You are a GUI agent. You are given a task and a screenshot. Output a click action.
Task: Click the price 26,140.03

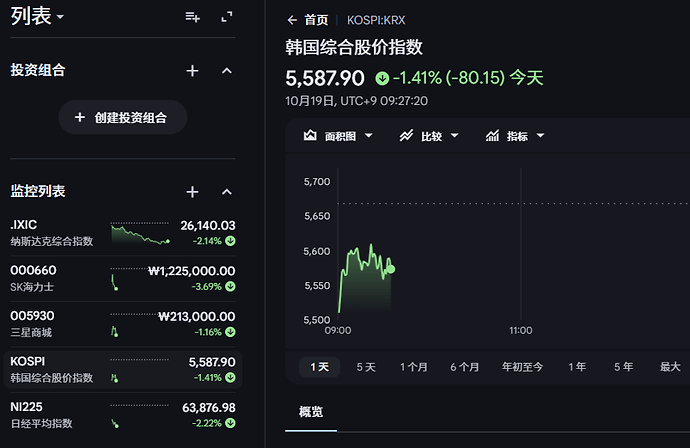point(208,226)
